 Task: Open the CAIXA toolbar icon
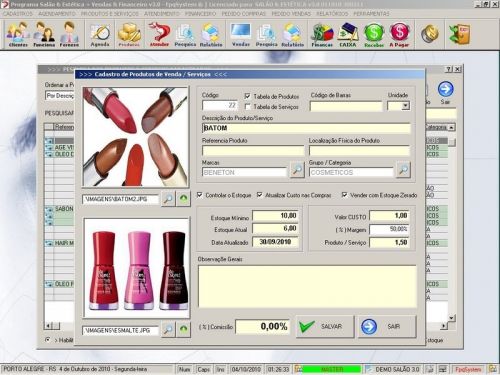click(348, 34)
